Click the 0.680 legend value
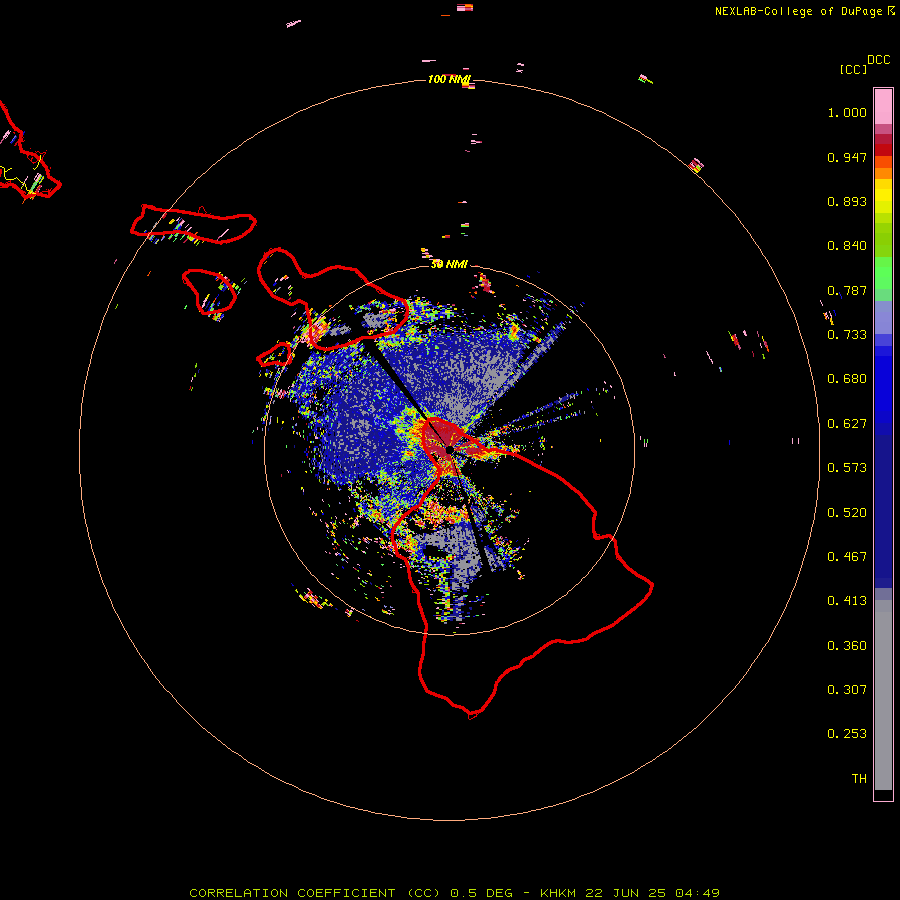This screenshot has height=900, width=900. click(x=847, y=379)
